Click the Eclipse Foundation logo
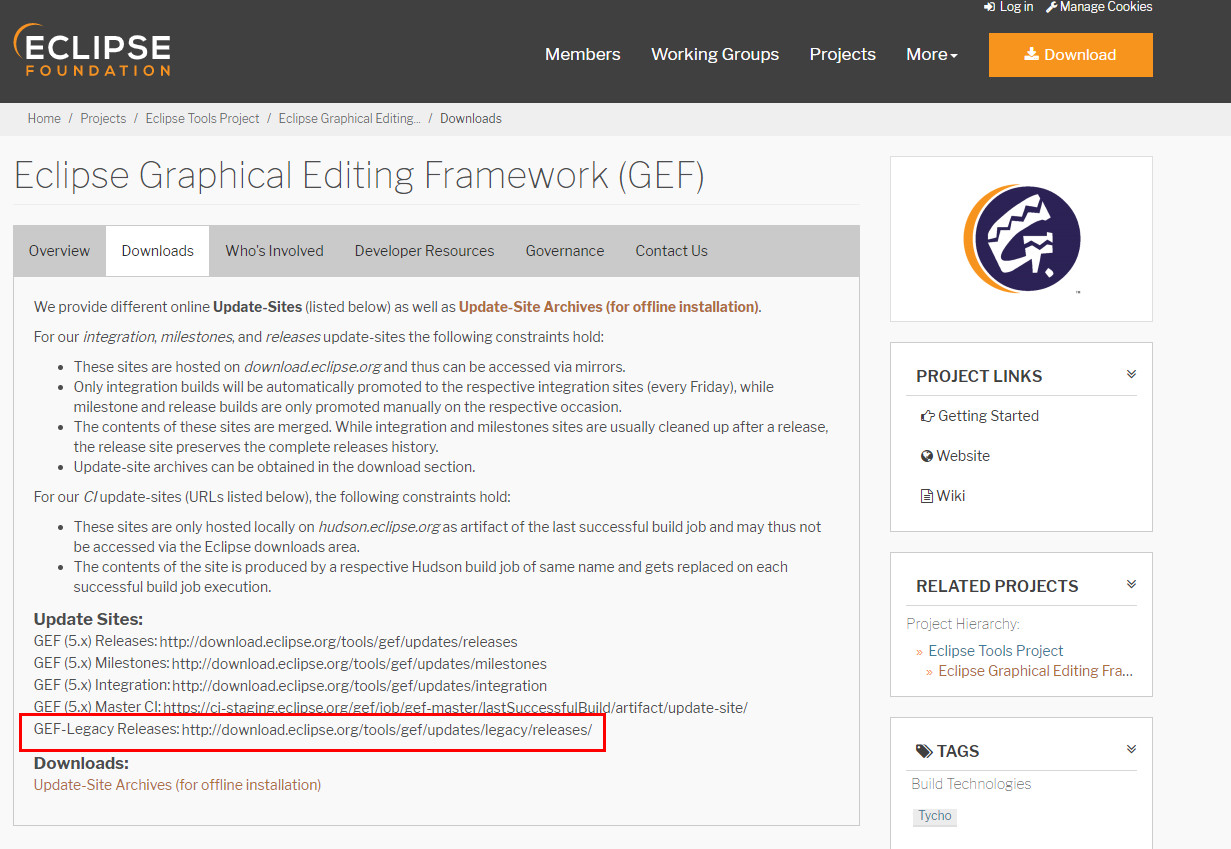 click(92, 51)
